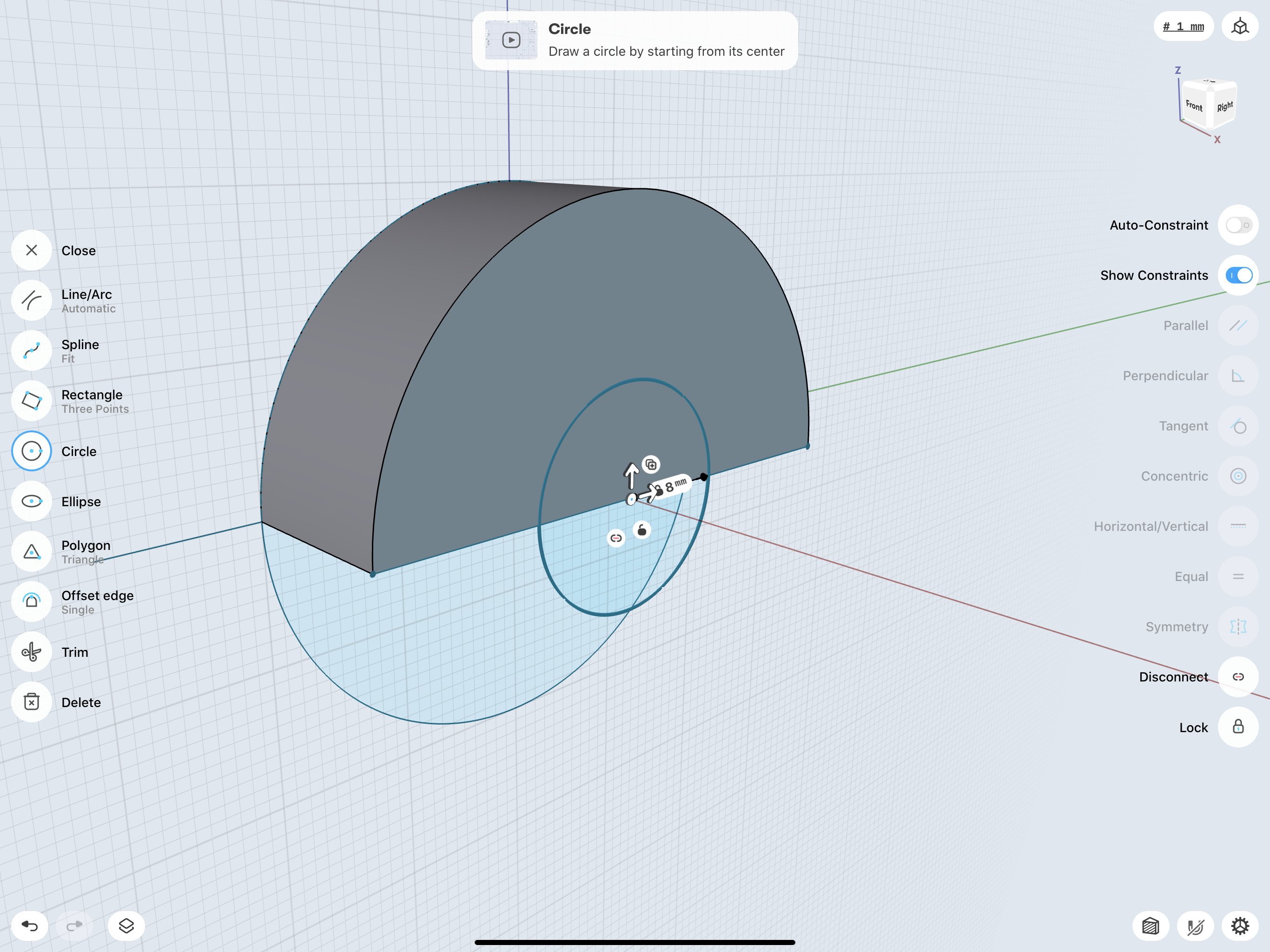Choose the Rectangle Three Points tool
1270x952 pixels.
[32, 401]
